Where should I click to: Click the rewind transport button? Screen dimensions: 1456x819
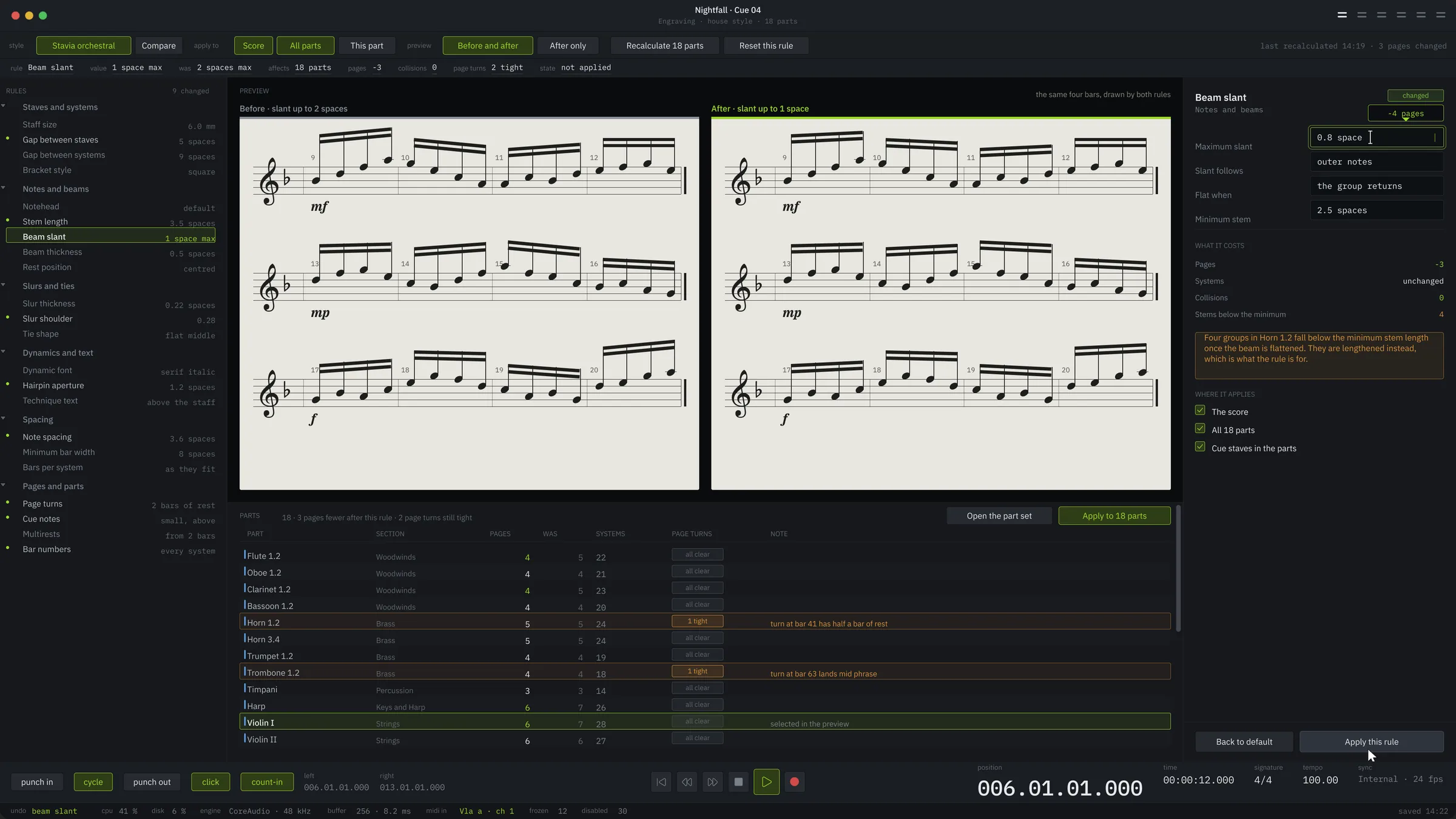[687, 782]
